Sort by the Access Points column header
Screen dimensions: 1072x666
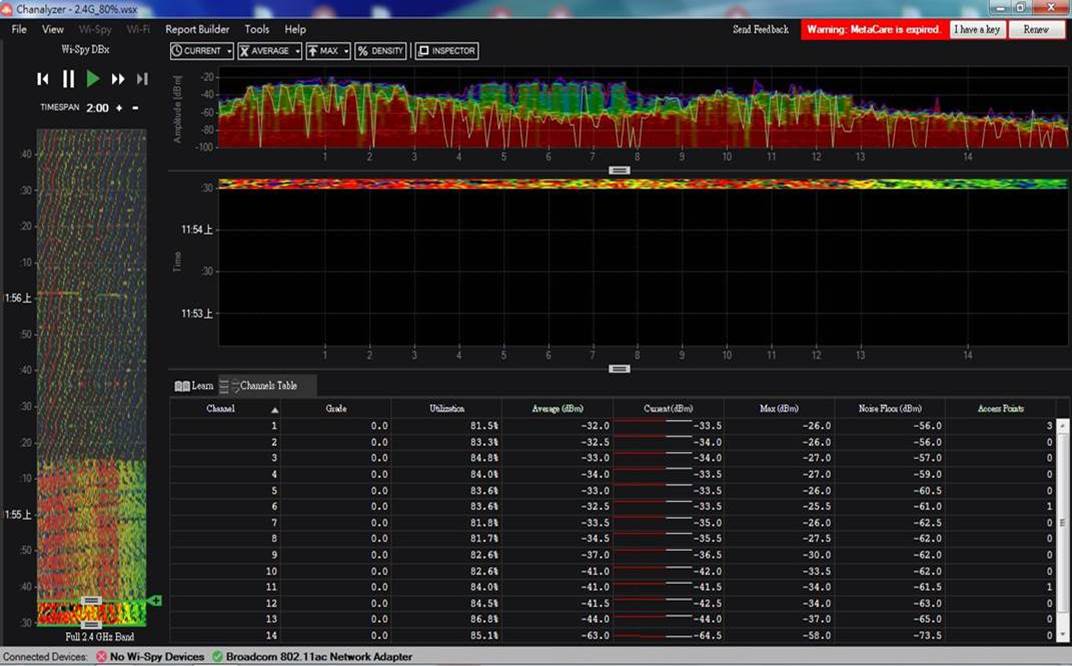pyautogui.click(x=1000, y=409)
